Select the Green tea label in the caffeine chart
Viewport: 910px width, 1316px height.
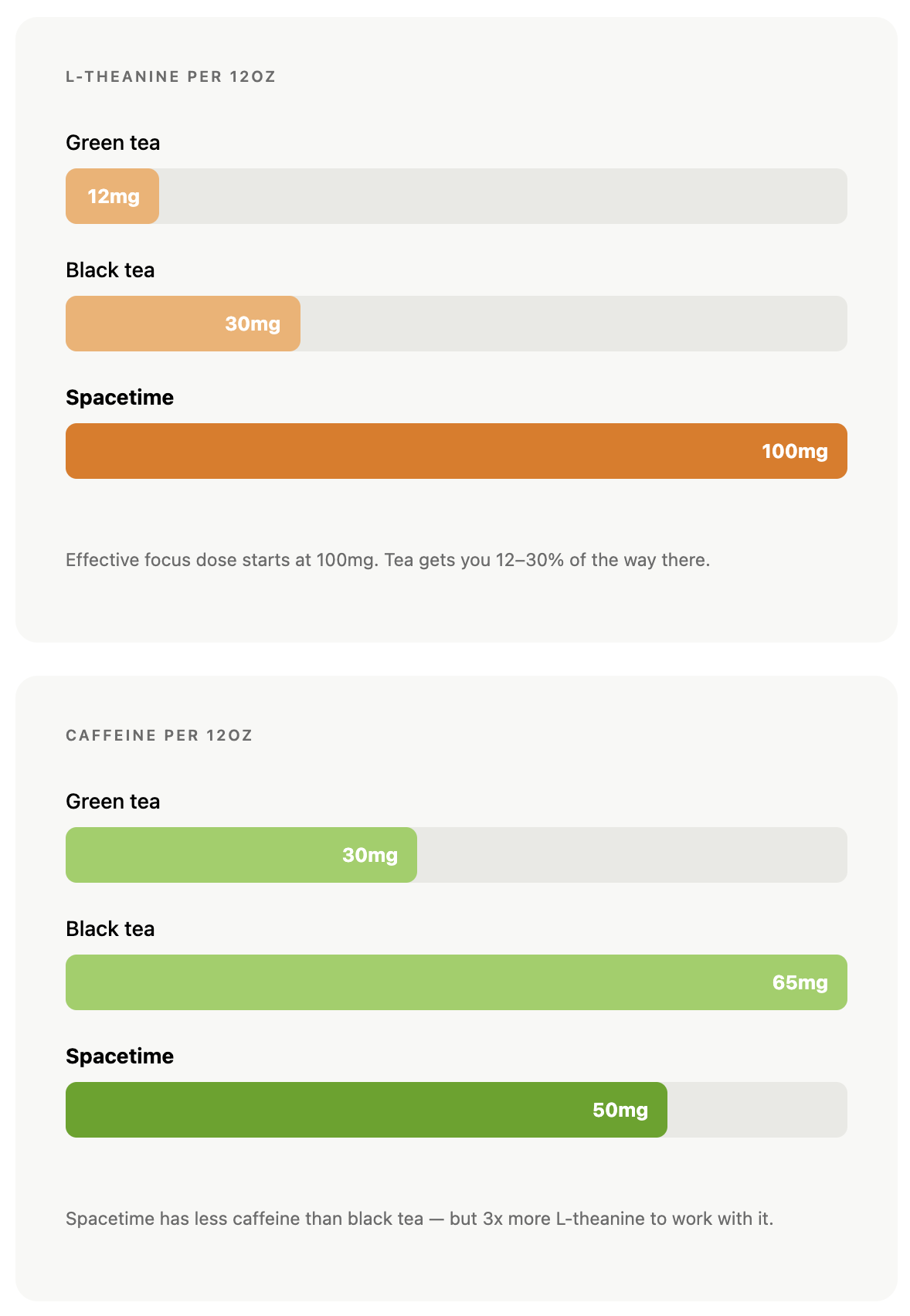click(x=113, y=802)
